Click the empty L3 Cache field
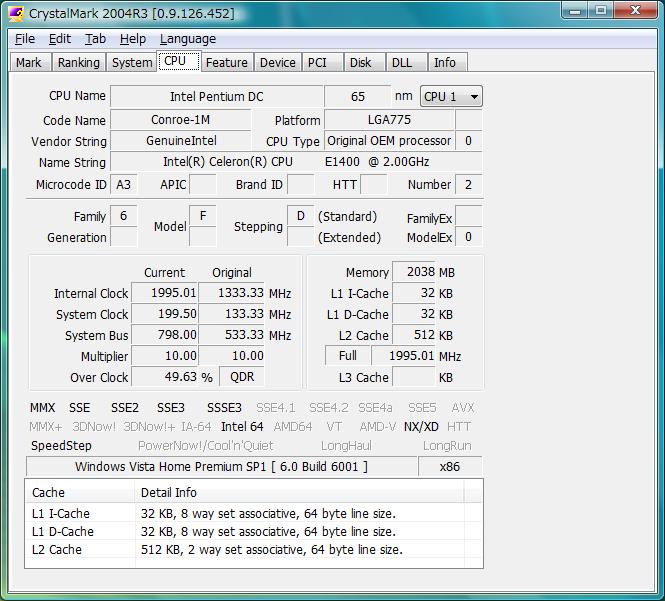 414,377
